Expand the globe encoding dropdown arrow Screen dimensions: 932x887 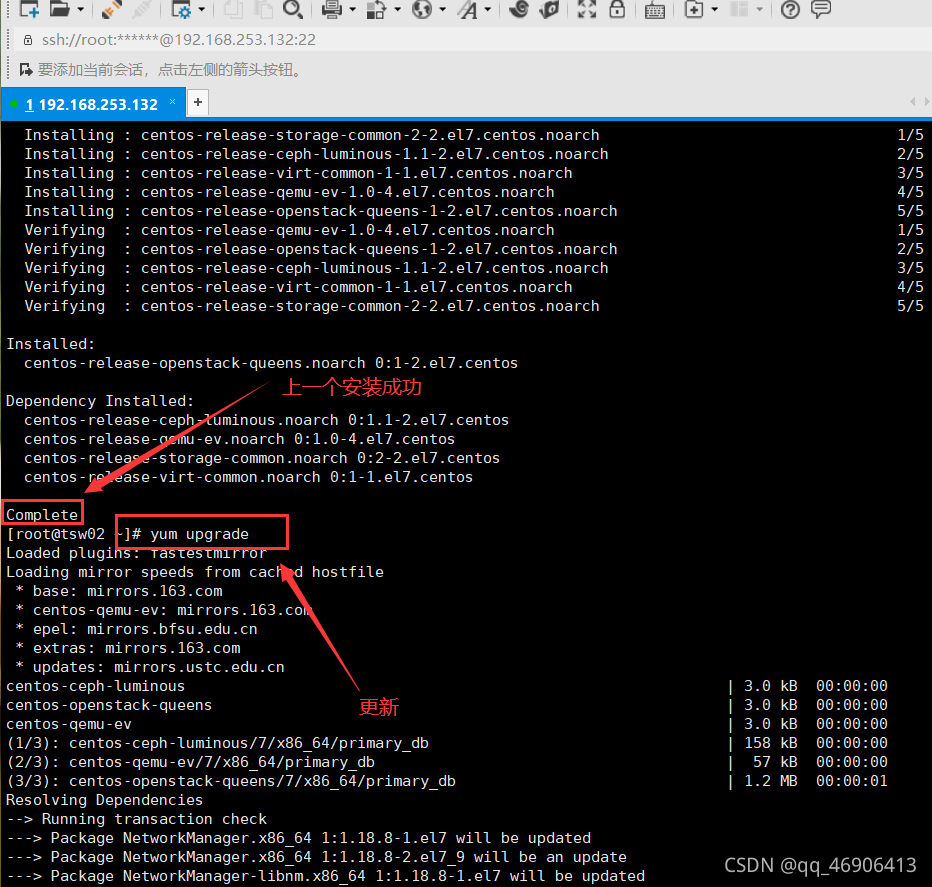(442, 10)
